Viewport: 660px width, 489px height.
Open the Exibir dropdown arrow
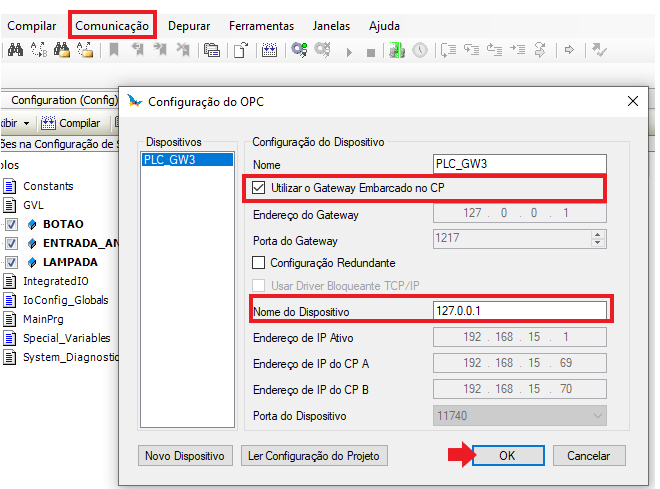pos(26,123)
